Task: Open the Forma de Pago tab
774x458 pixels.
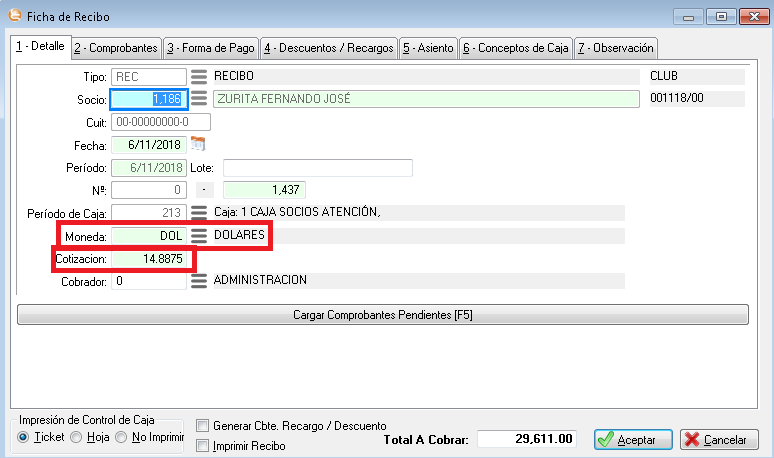Action: point(210,48)
